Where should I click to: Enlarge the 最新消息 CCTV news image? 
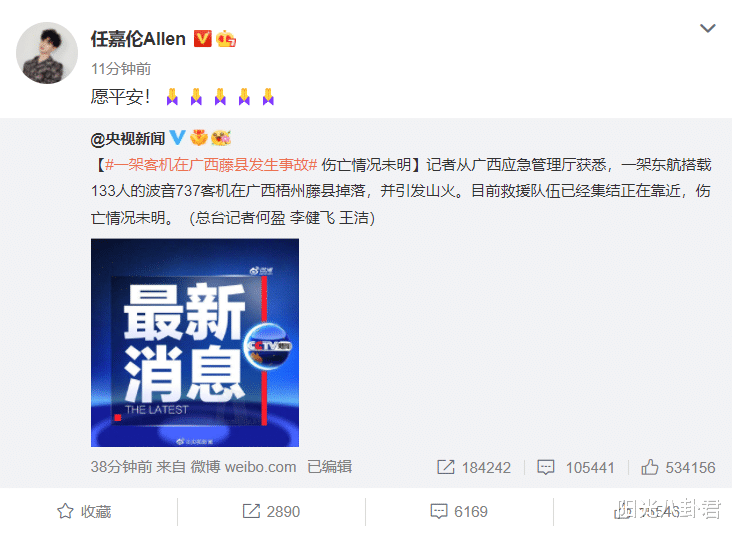click(x=195, y=343)
